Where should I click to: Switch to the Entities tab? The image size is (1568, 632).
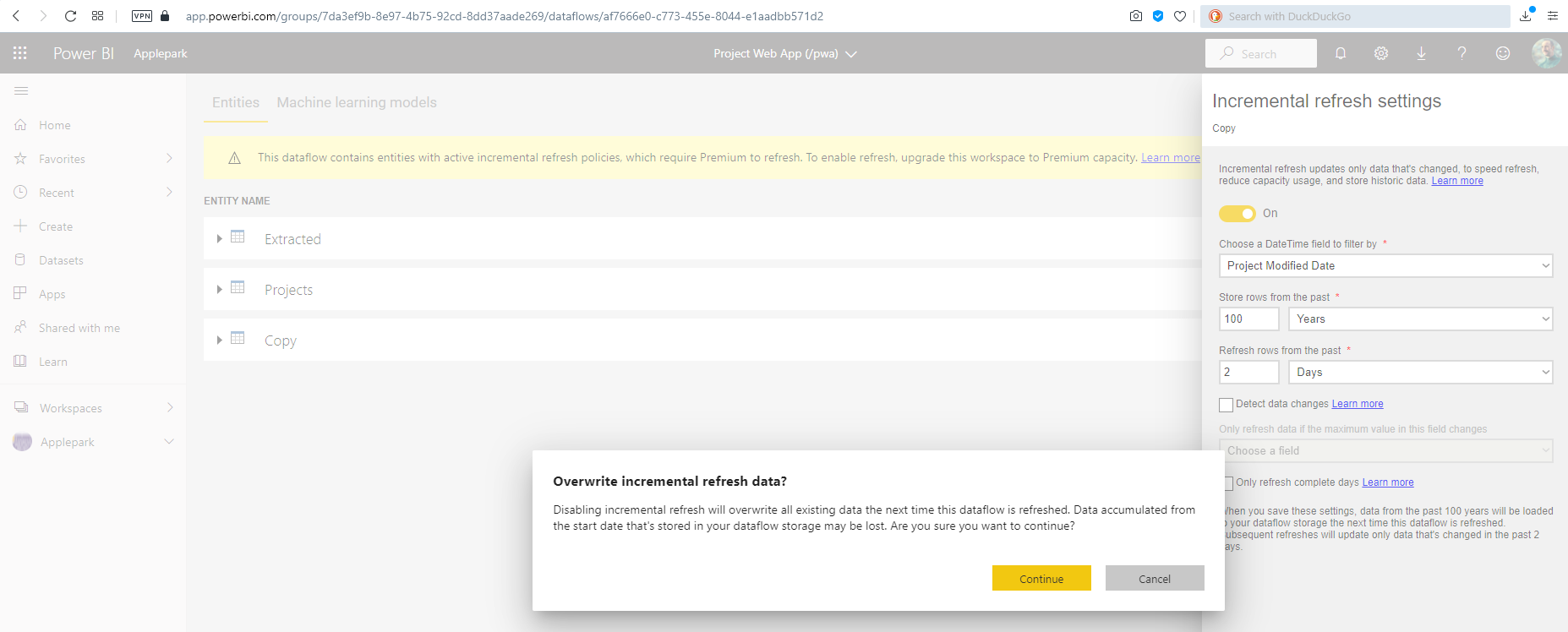[236, 102]
